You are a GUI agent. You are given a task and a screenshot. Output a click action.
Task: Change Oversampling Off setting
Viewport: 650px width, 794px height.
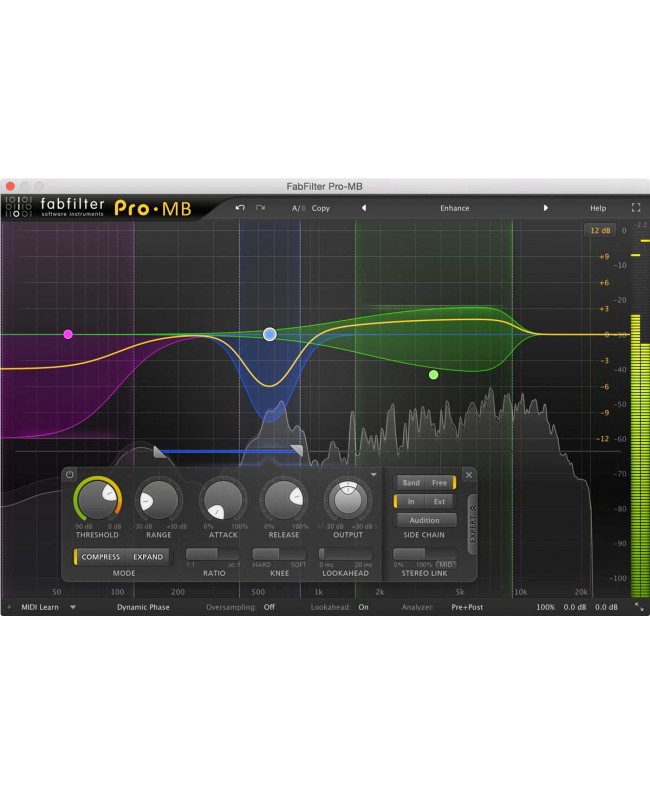pyautogui.click(x=269, y=607)
